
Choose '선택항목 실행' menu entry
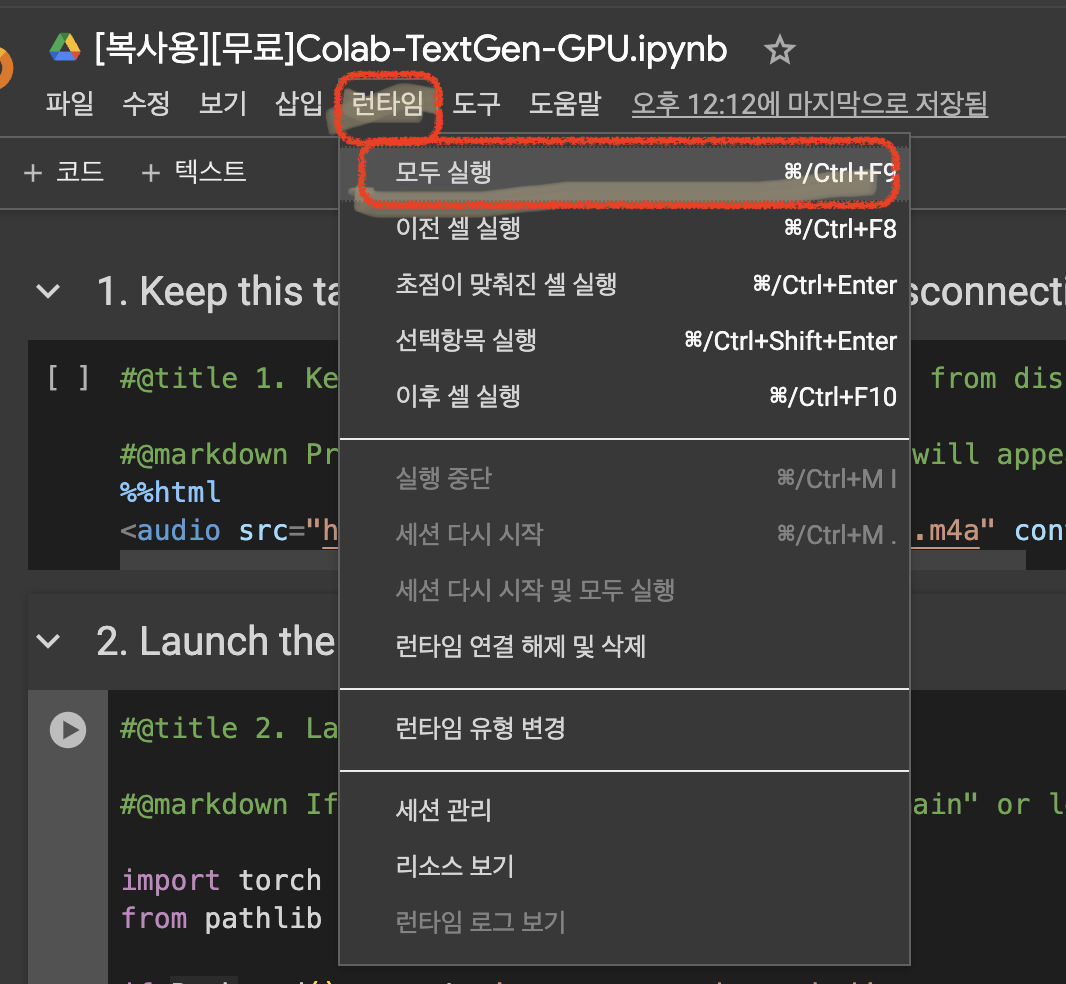click(625, 341)
